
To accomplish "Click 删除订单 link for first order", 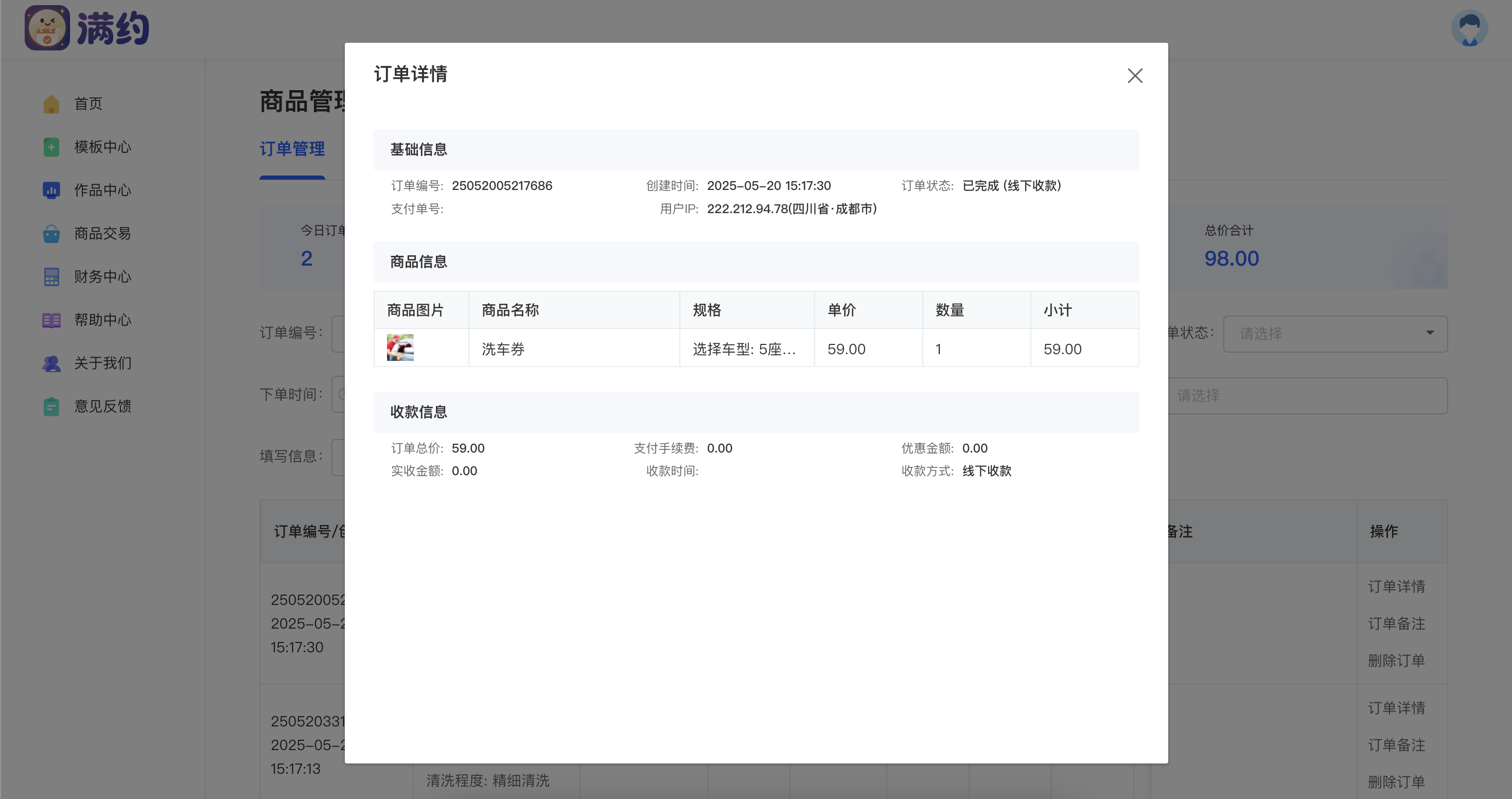I will coord(1396,661).
